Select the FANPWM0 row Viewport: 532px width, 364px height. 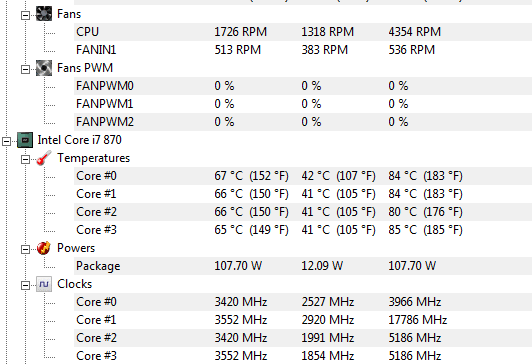point(303,86)
